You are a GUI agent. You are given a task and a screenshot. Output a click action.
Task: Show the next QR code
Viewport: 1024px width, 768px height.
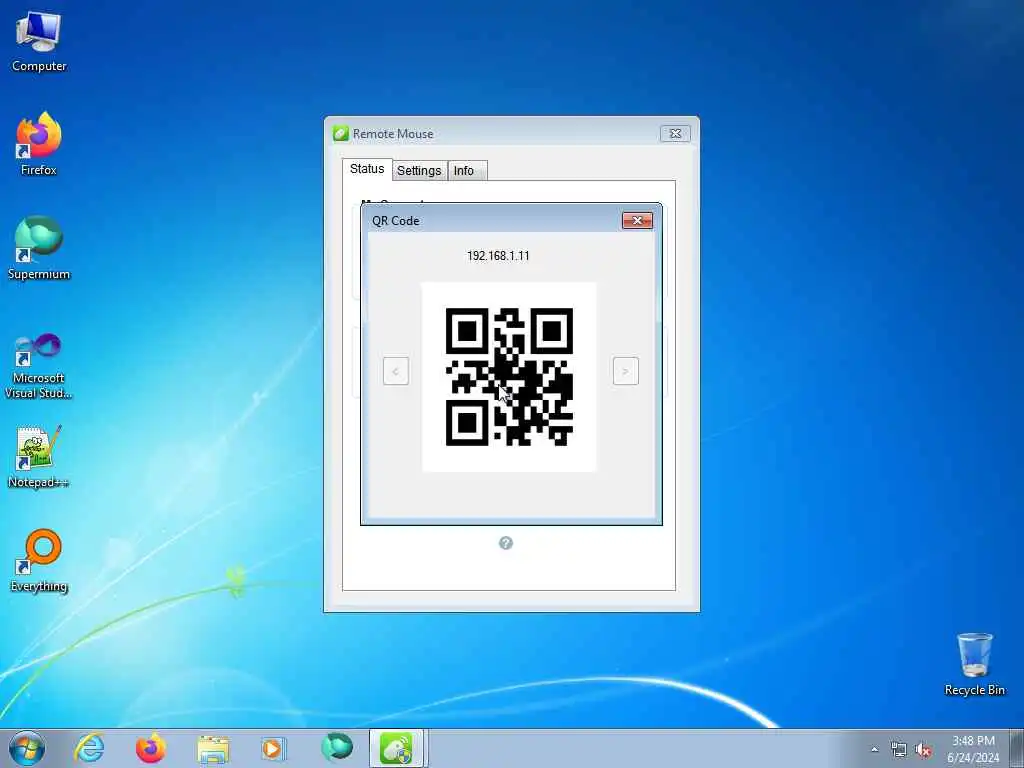[x=626, y=371]
